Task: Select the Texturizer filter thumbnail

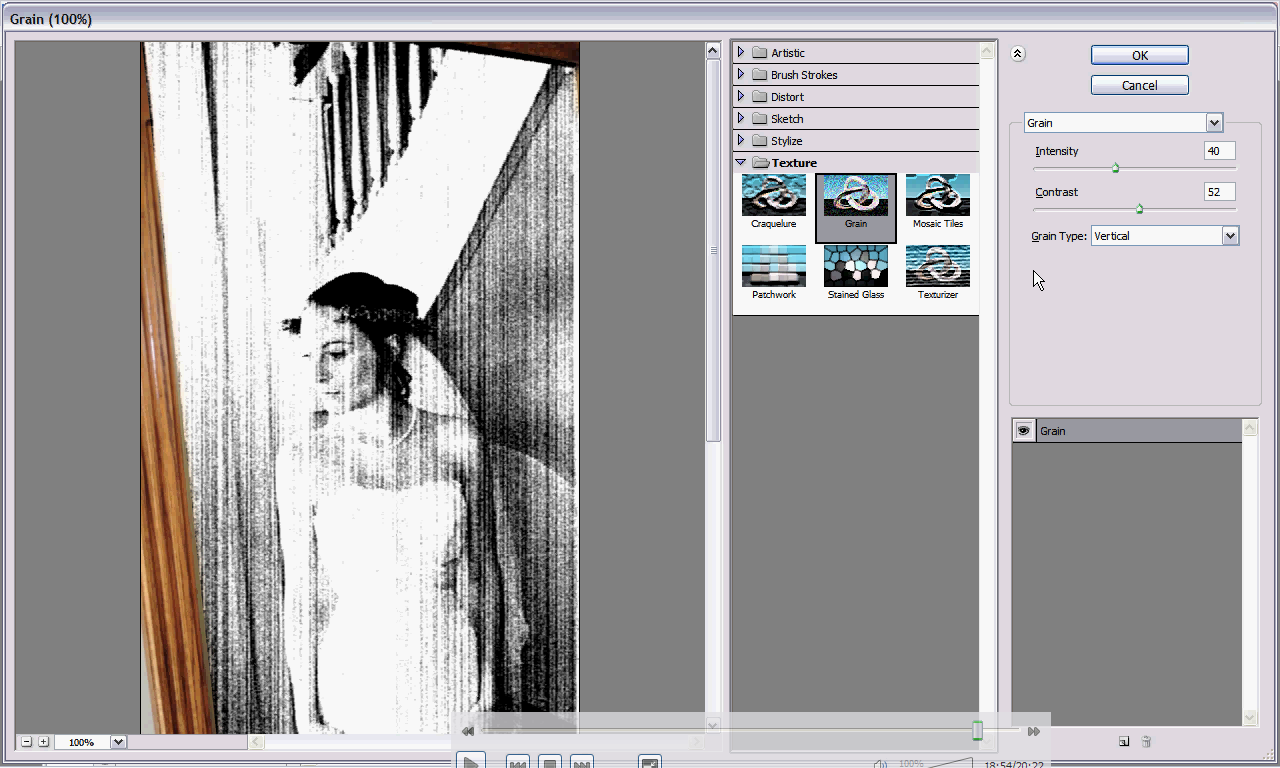Action: 938,266
